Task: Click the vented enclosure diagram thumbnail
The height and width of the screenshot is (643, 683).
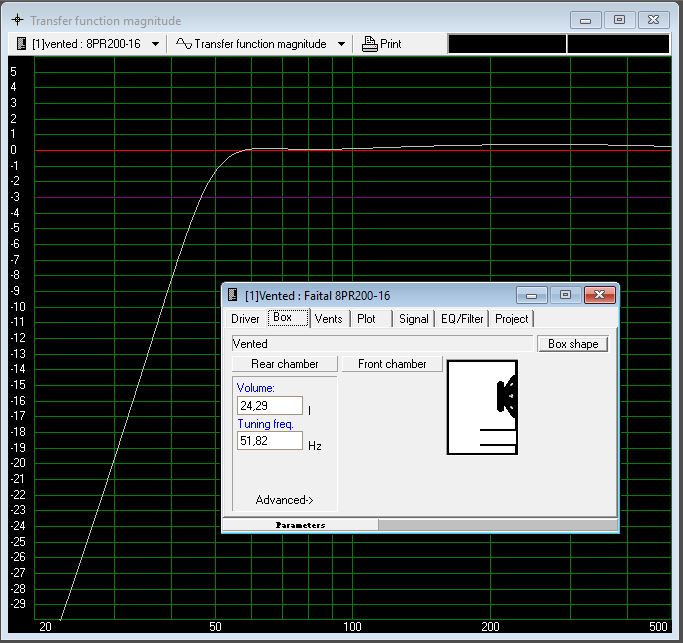Action: 482,407
